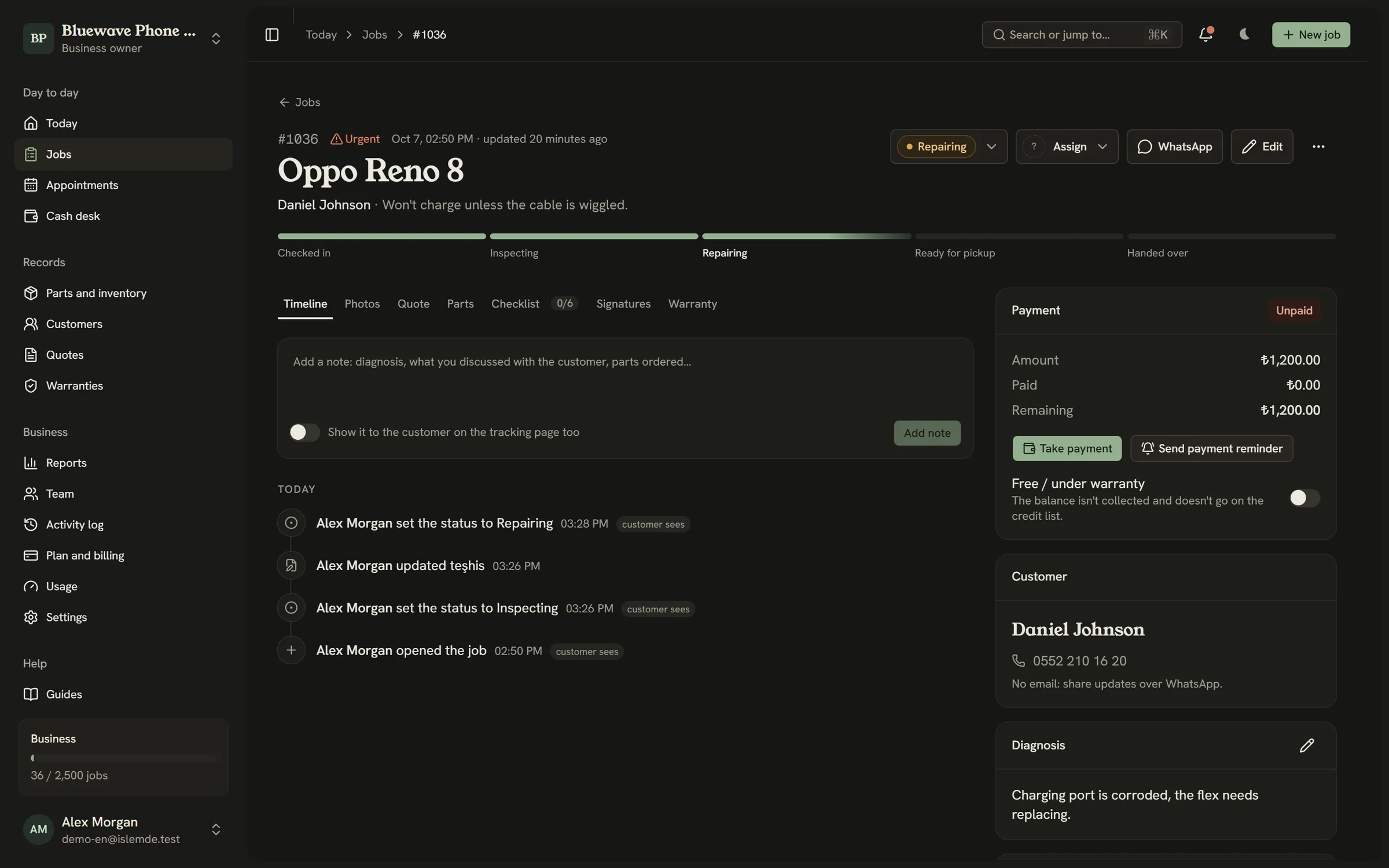Select the Ready for pickup progress step

click(x=1019, y=246)
